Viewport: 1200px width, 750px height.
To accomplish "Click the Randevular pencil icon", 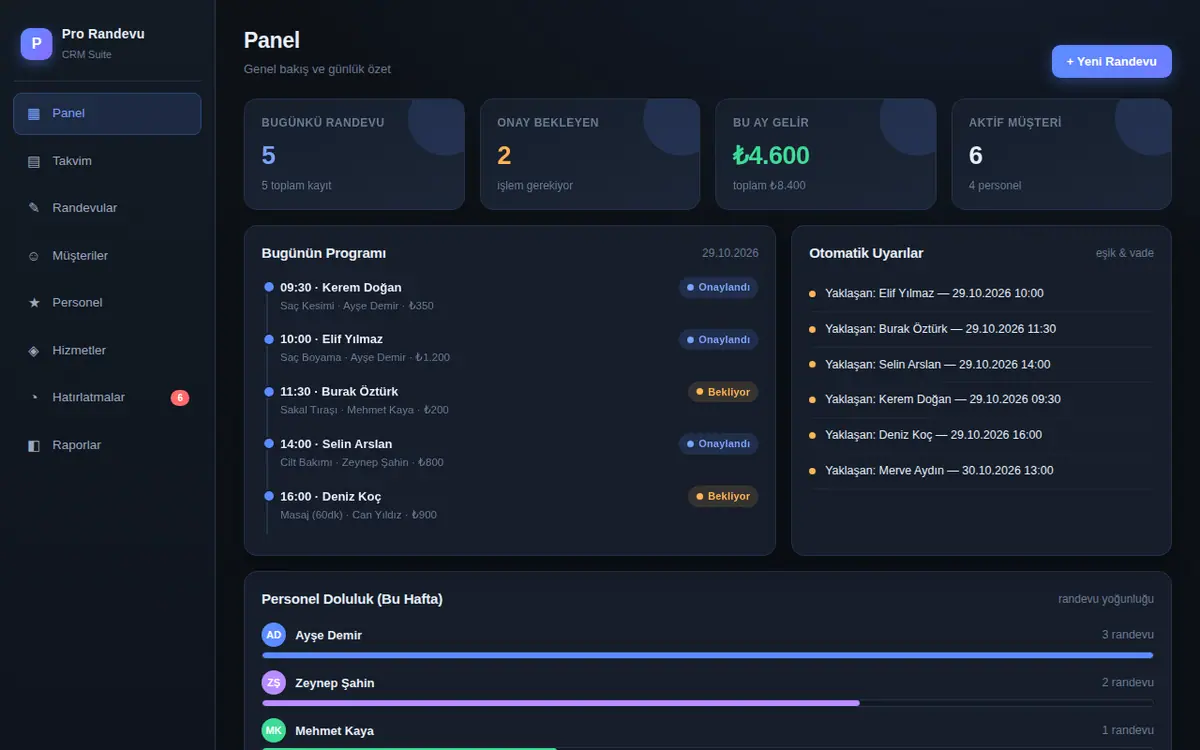I will (x=34, y=208).
